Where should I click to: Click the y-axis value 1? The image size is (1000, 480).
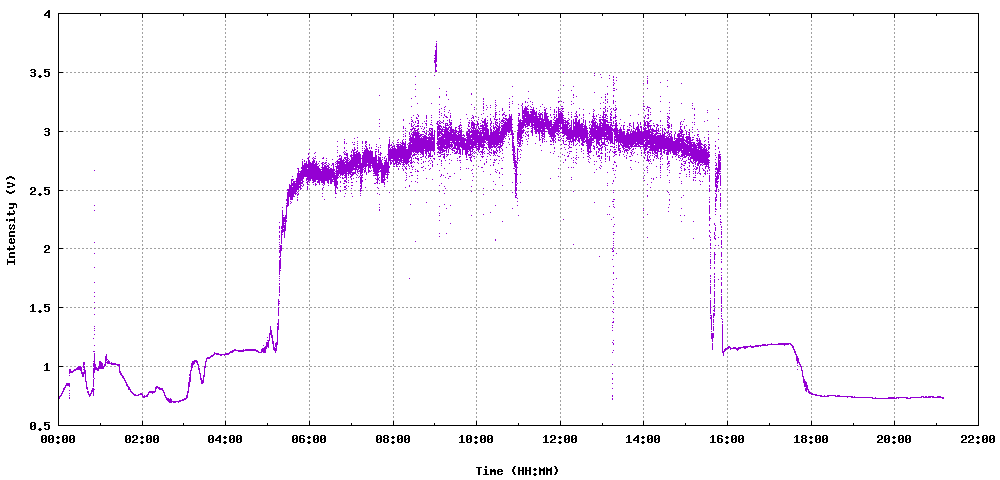click(48, 367)
